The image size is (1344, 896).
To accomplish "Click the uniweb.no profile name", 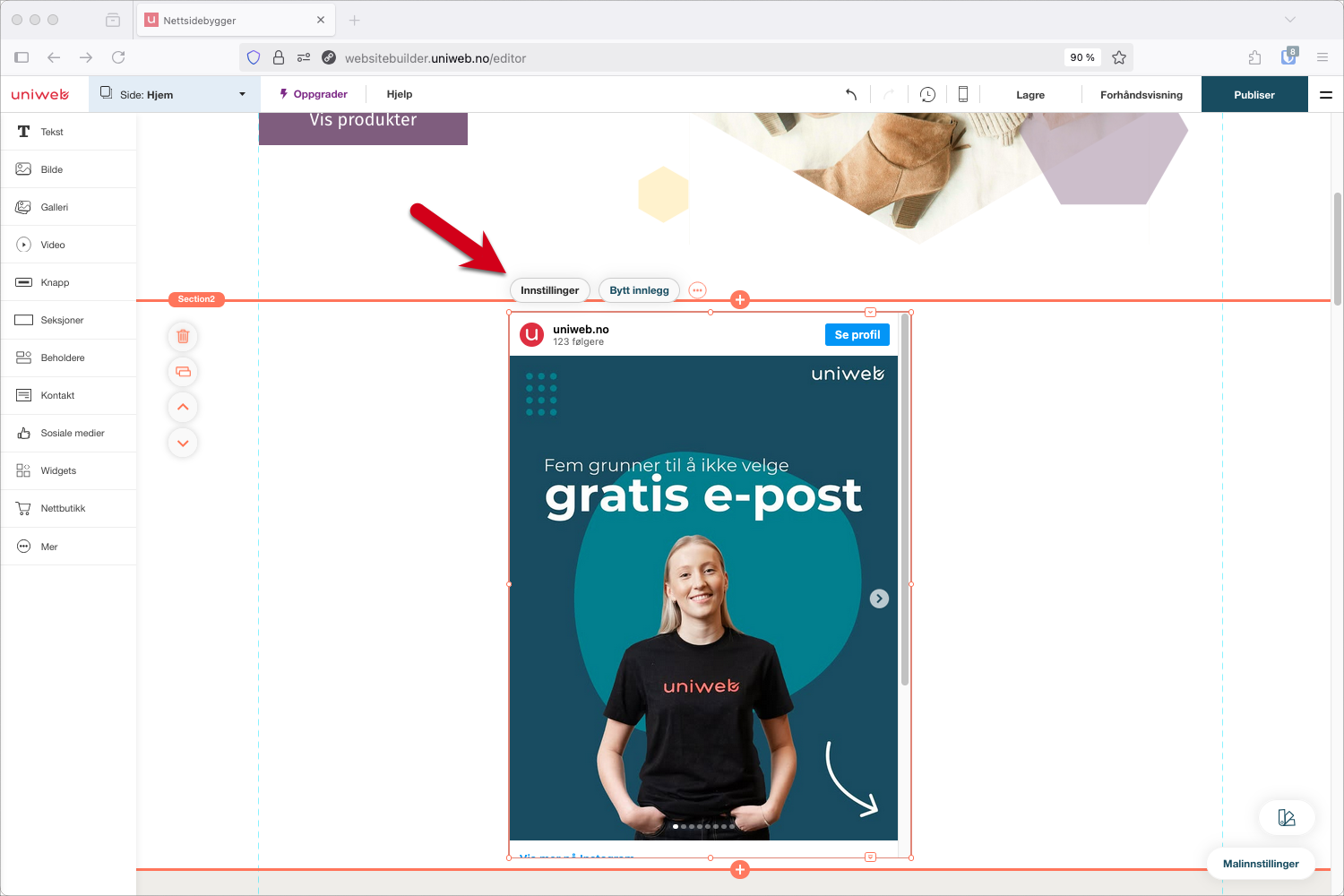I will (581, 330).
